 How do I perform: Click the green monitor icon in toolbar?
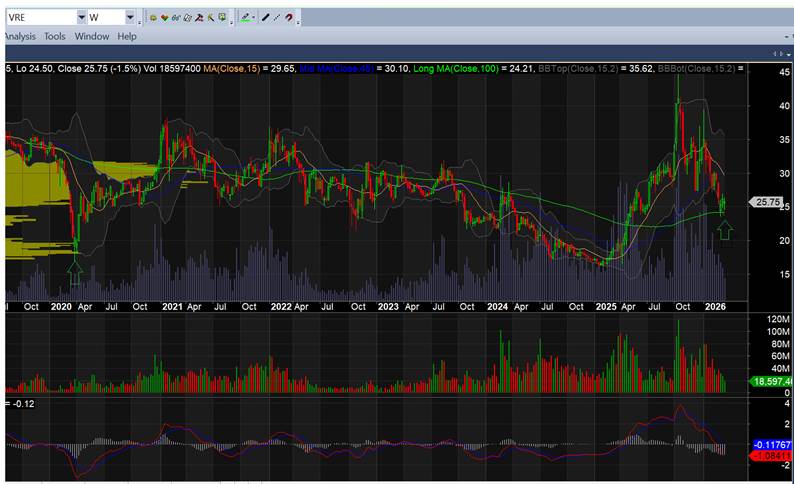(224, 18)
